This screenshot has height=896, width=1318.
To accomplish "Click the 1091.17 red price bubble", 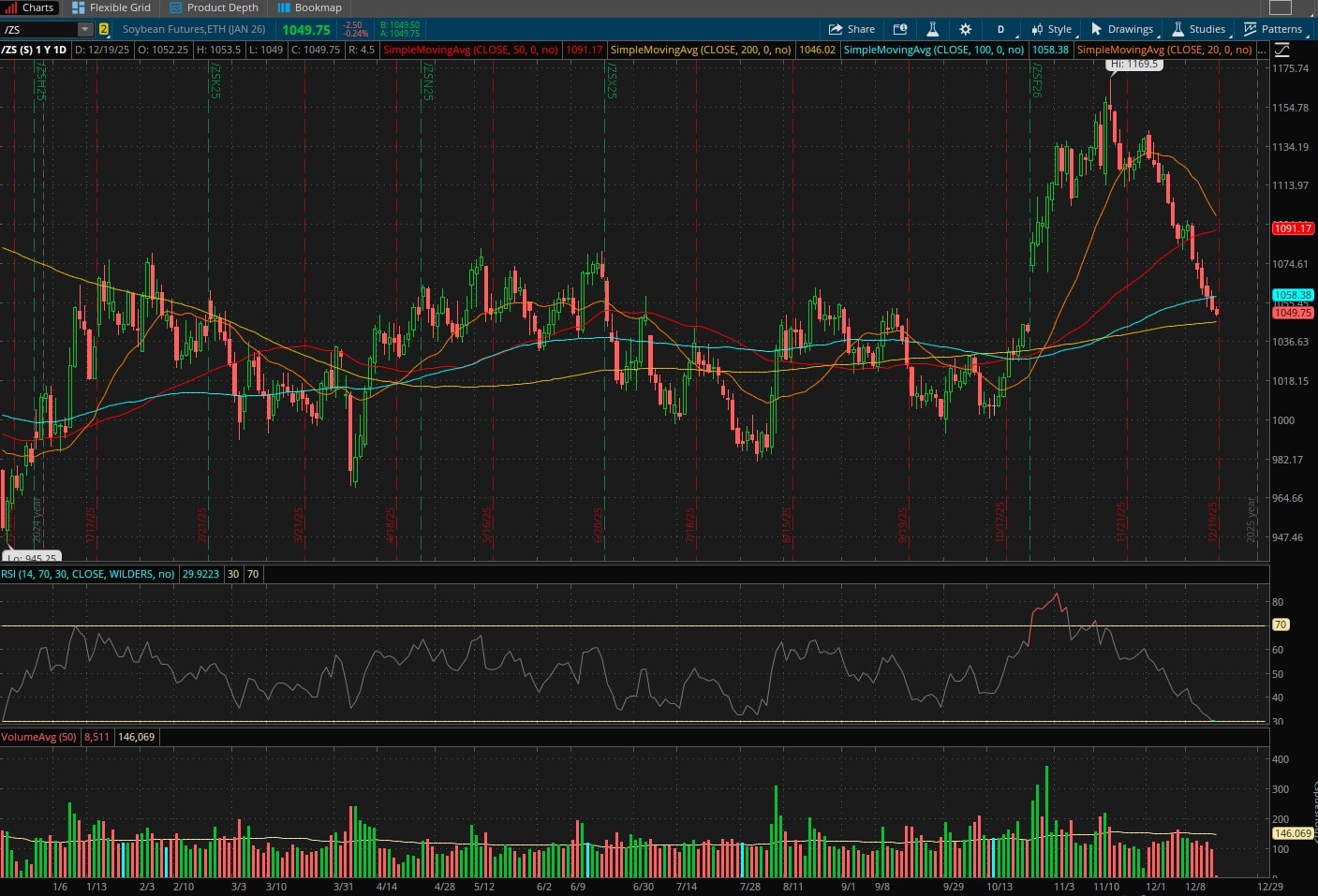I will (x=1292, y=228).
